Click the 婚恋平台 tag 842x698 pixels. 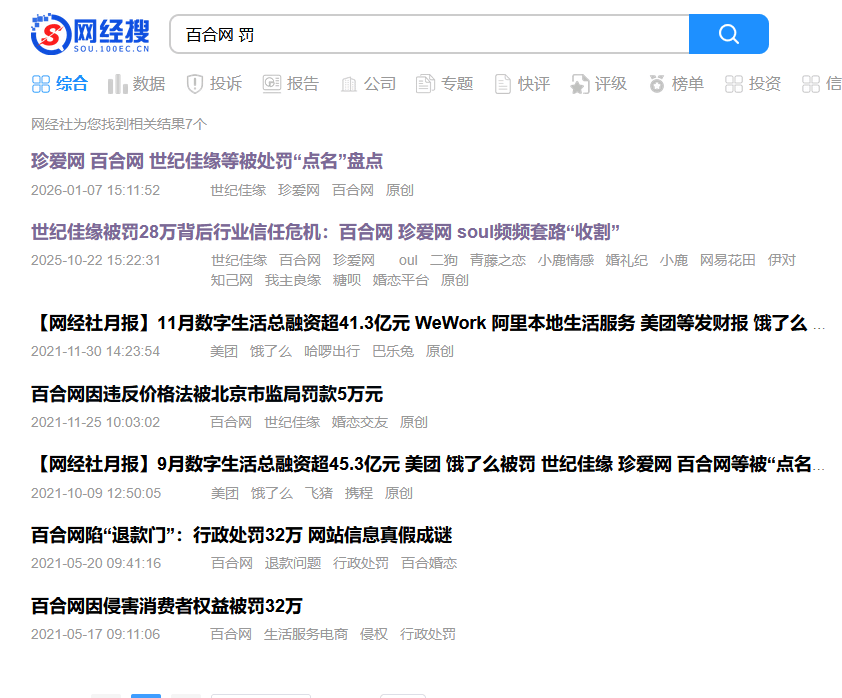pyautogui.click(x=400, y=280)
